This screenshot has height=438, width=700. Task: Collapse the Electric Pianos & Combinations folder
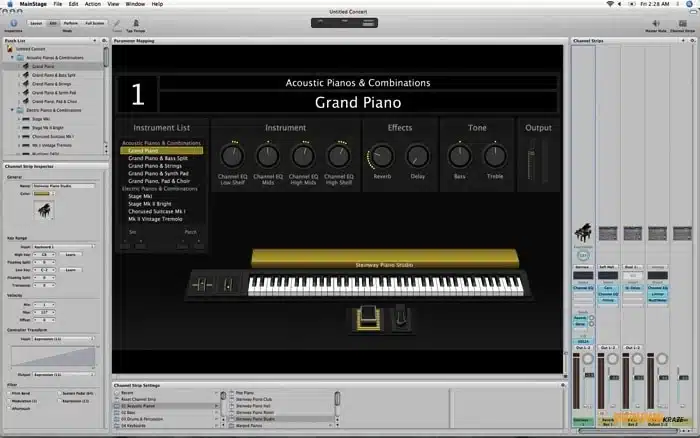click(14, 109)
